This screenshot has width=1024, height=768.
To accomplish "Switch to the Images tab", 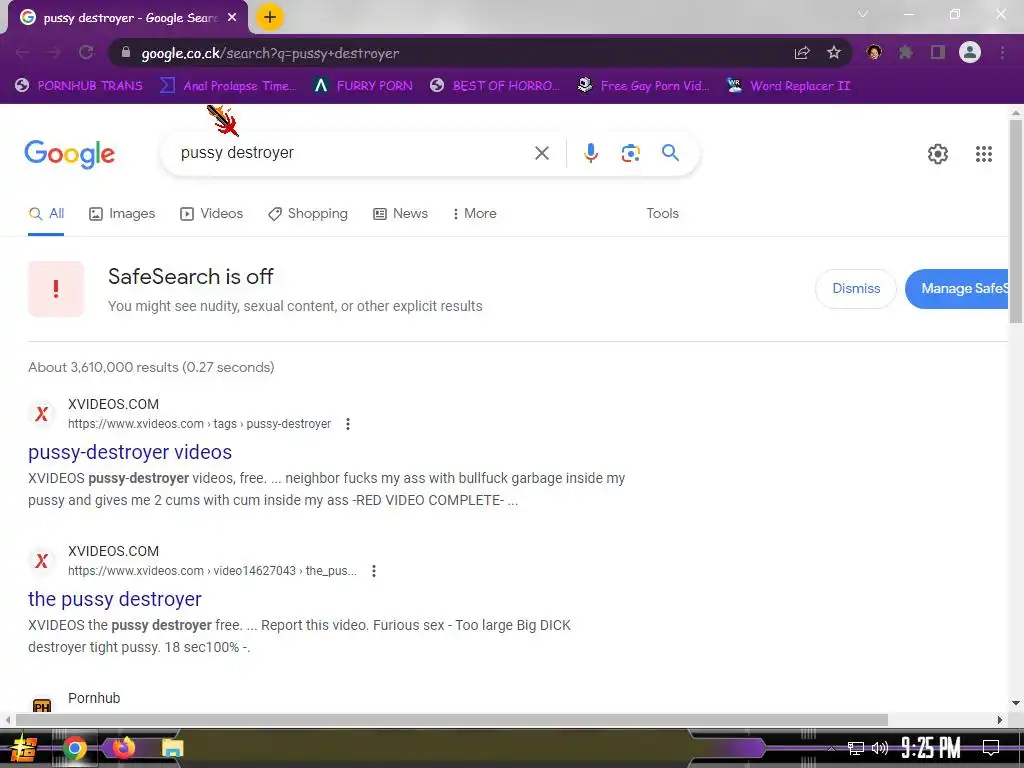I will click(x=122, y=214).
